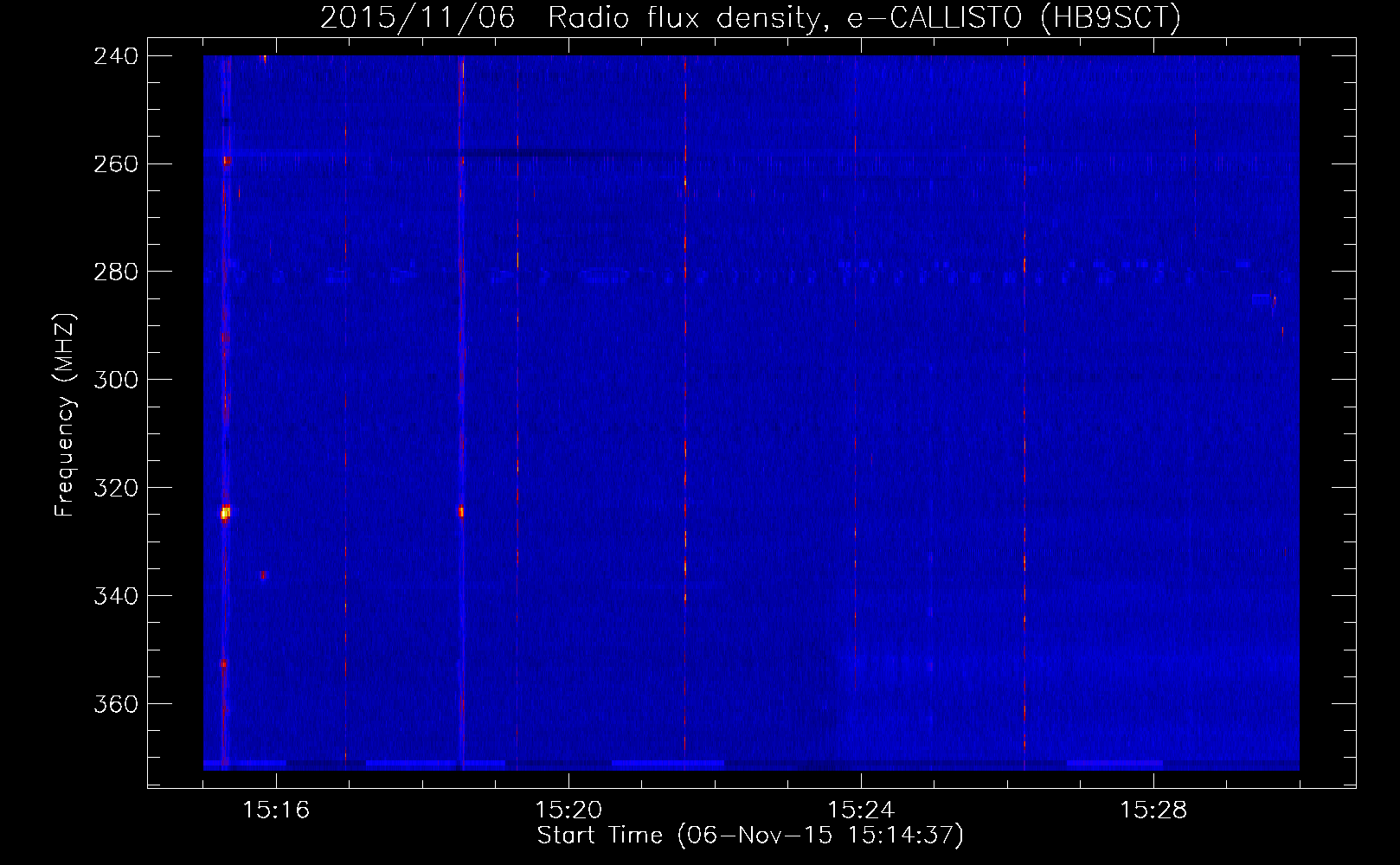Click the red spot near 337 MHz after 15:15
This screenshot has height=865, width=1400.
[x=263, y=575]
